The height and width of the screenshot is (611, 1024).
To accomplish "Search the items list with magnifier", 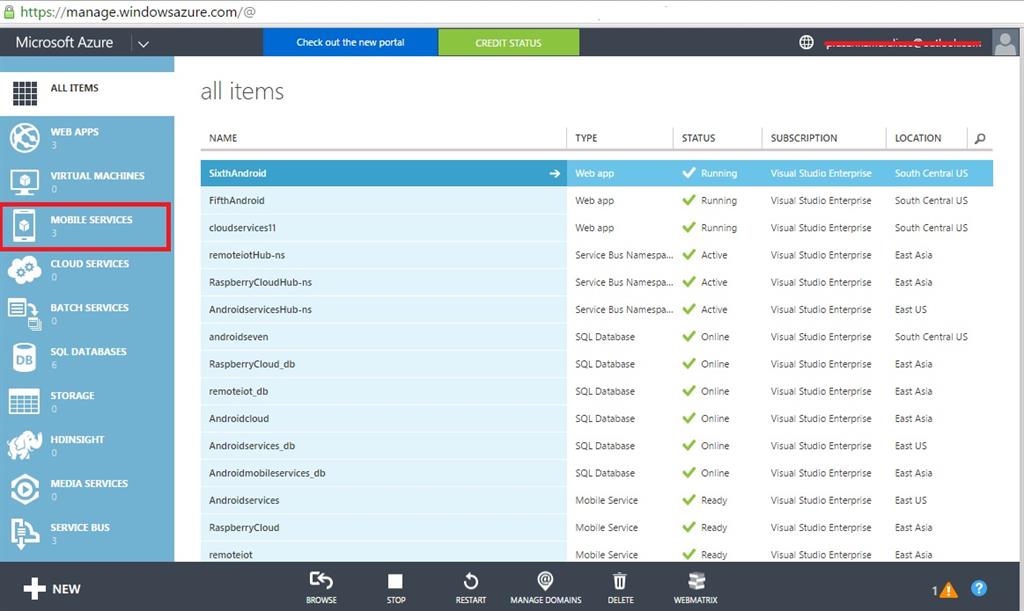I will (x=980, y=138).
